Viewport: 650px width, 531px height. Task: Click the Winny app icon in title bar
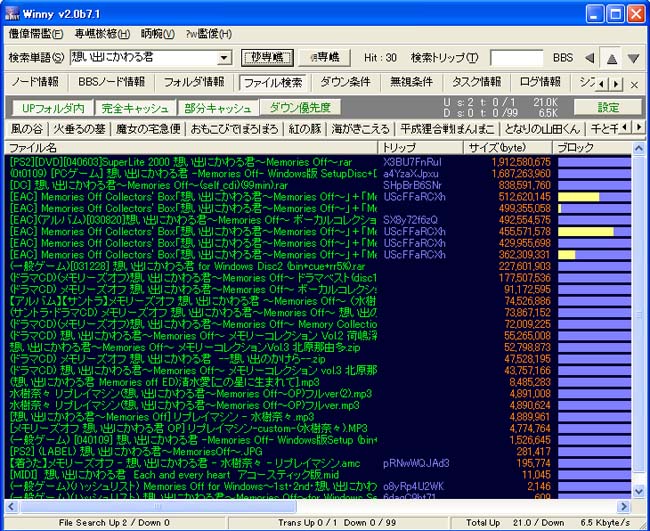coord(12,14)
